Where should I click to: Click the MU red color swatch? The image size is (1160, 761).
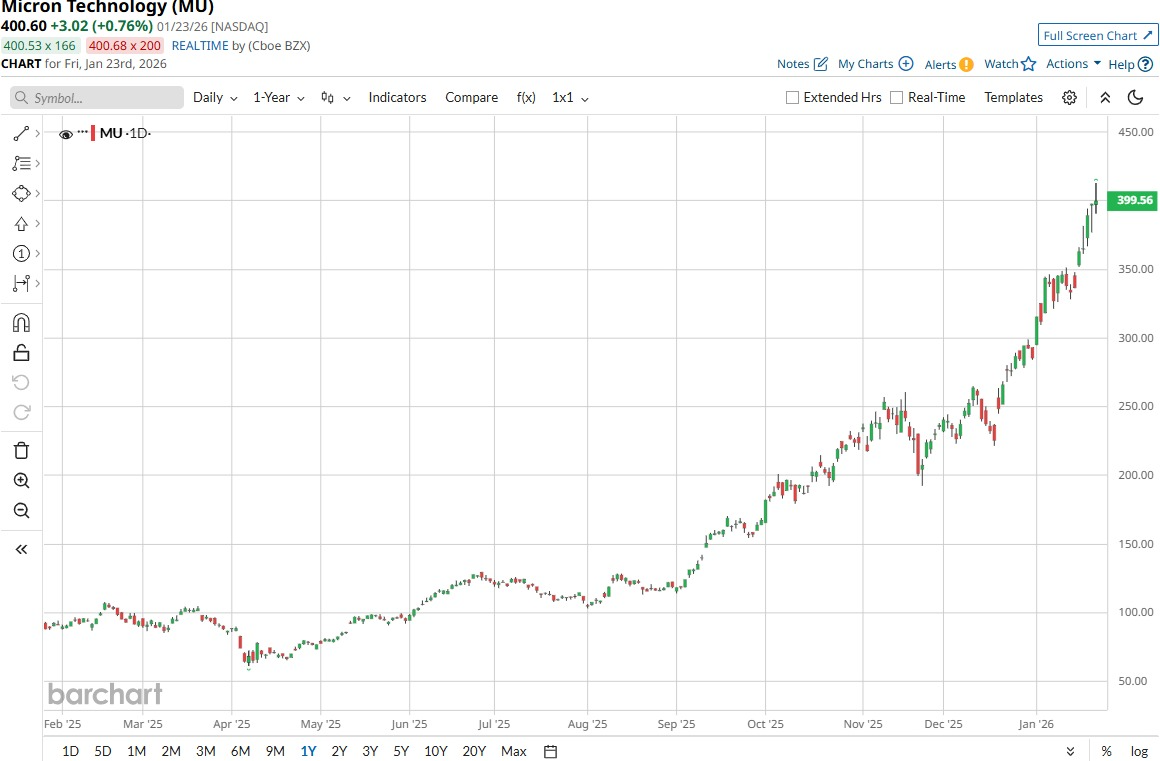tap(92, 133)
